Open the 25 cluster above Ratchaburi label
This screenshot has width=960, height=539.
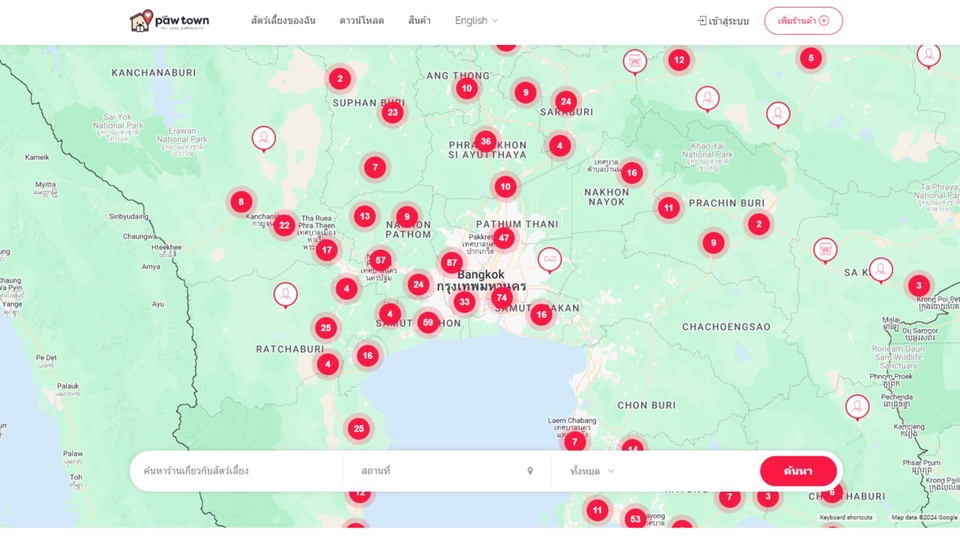click(326, 328)
